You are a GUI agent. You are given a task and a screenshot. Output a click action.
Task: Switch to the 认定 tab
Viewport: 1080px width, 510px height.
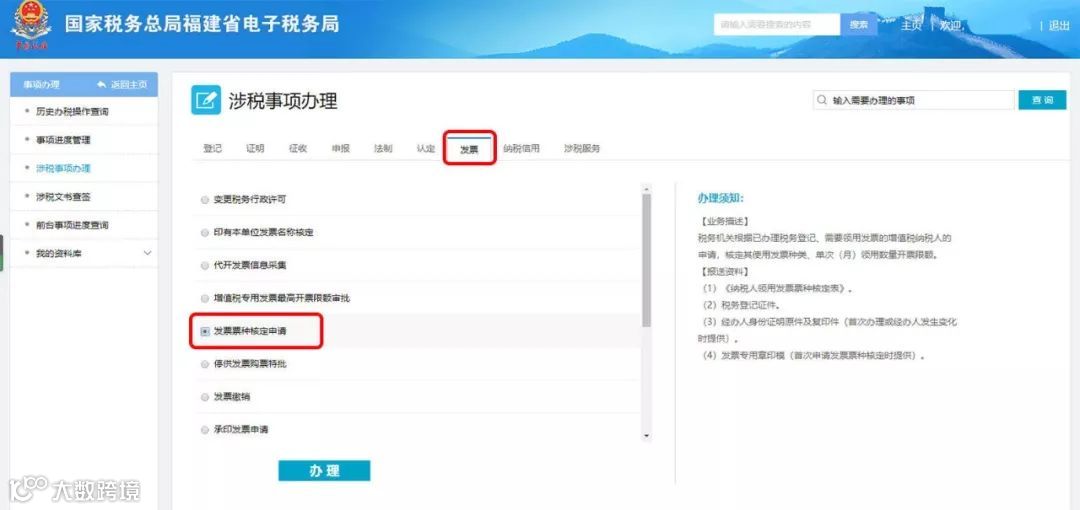point(426,148)
